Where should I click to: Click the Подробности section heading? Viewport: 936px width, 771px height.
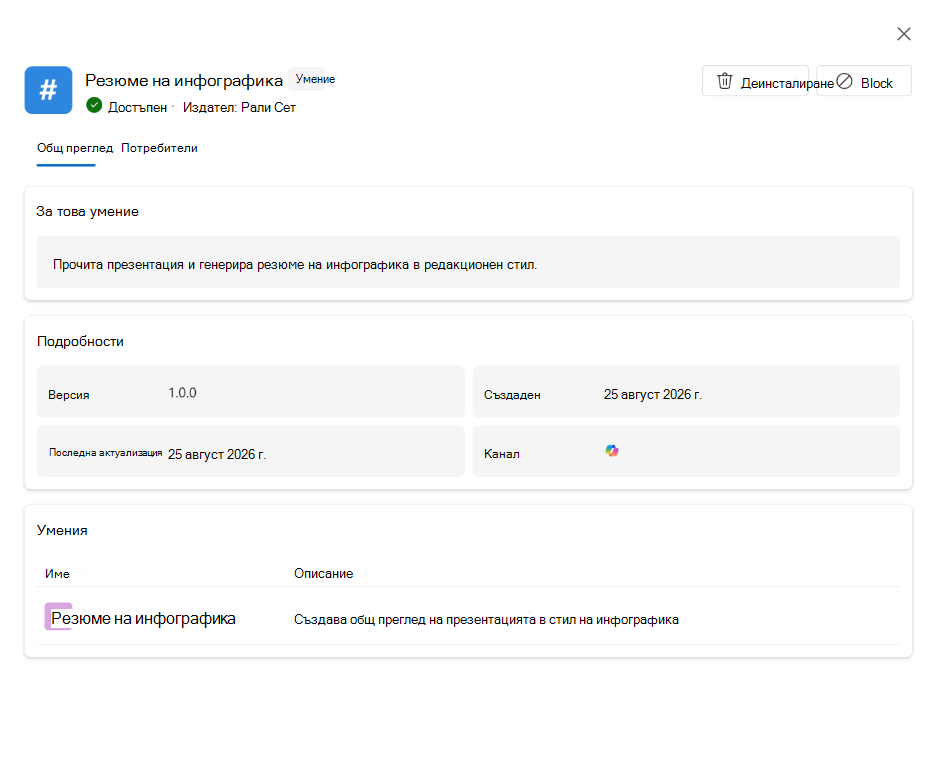[81, 341]
